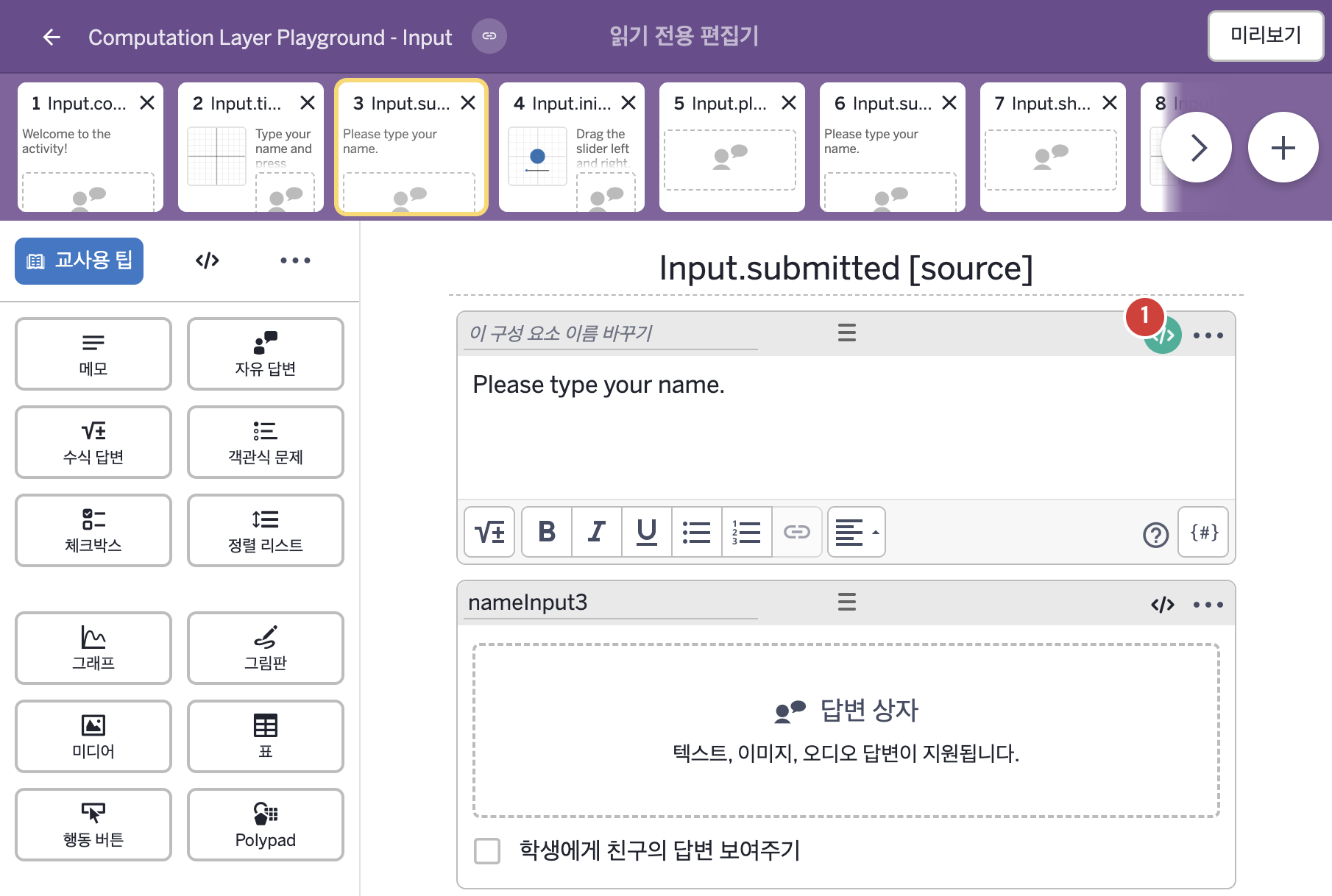Add a 그래프 graph component
Viewport: 1332px width, 896px height.
pyautogui.click(x=93, y=648)
